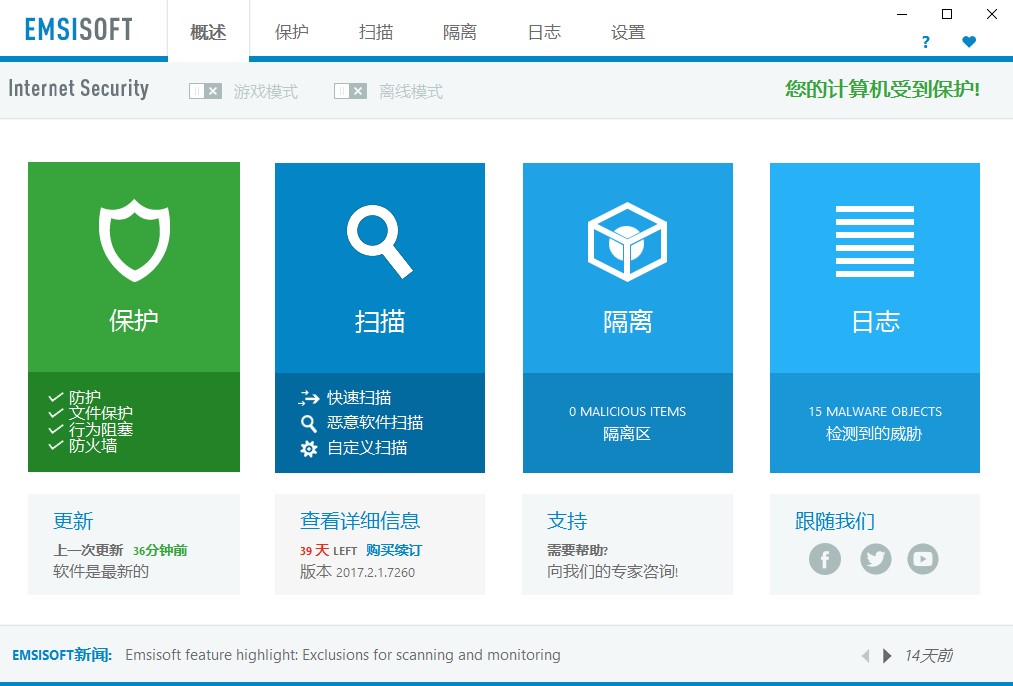1013x686 pixels.
Task: Open the Emsisoft YouTube channel
Action: [x=923, y=559]
